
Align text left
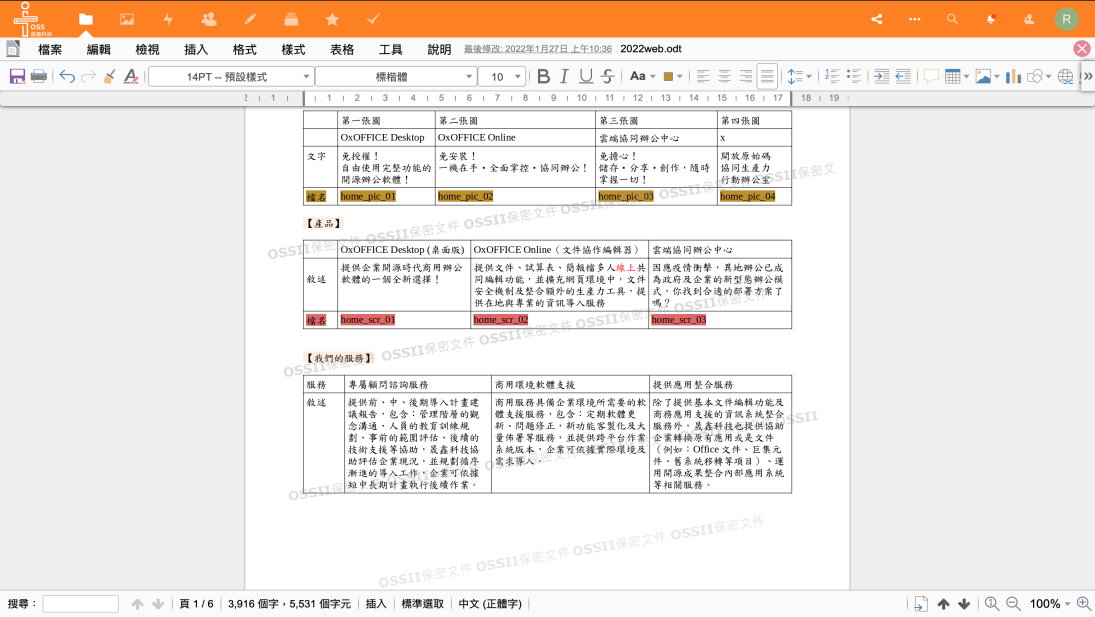[703, 76]
